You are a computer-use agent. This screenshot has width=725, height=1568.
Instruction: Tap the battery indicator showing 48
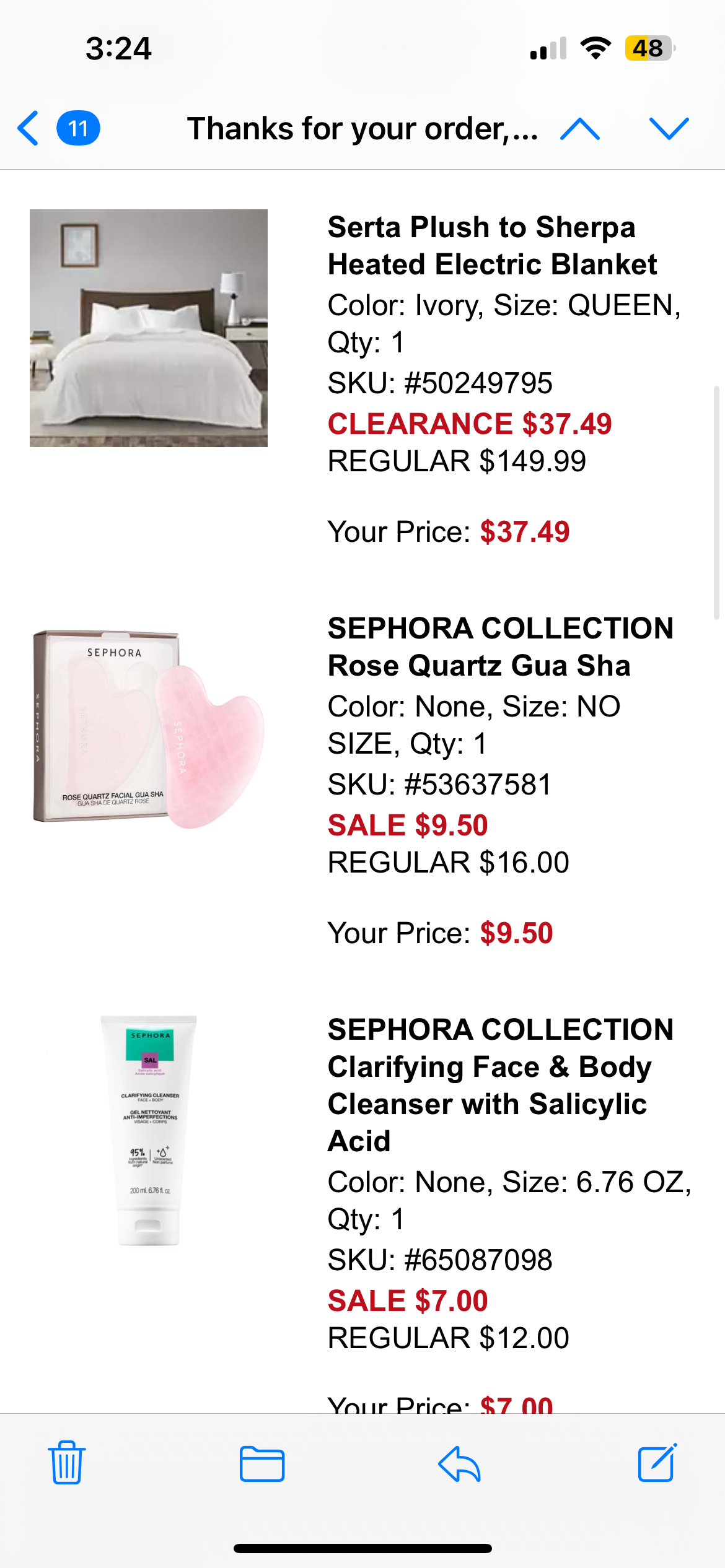coord(649,48)
